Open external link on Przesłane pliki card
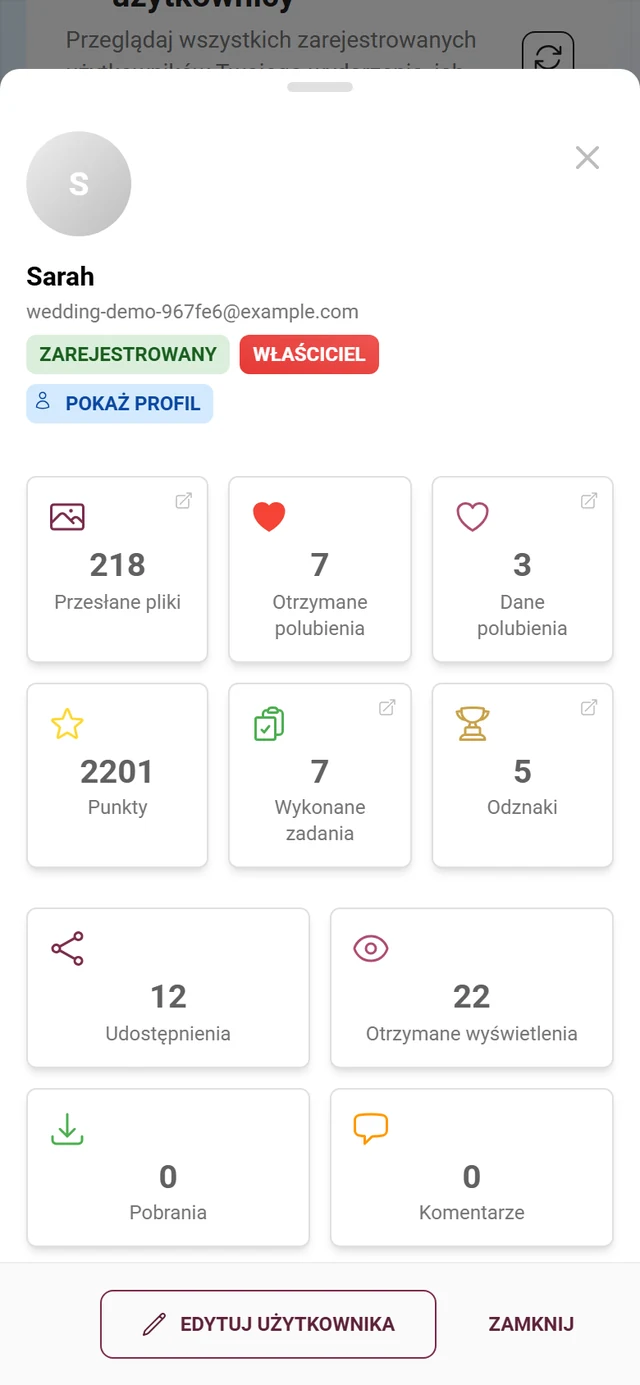 click(184, 501)
